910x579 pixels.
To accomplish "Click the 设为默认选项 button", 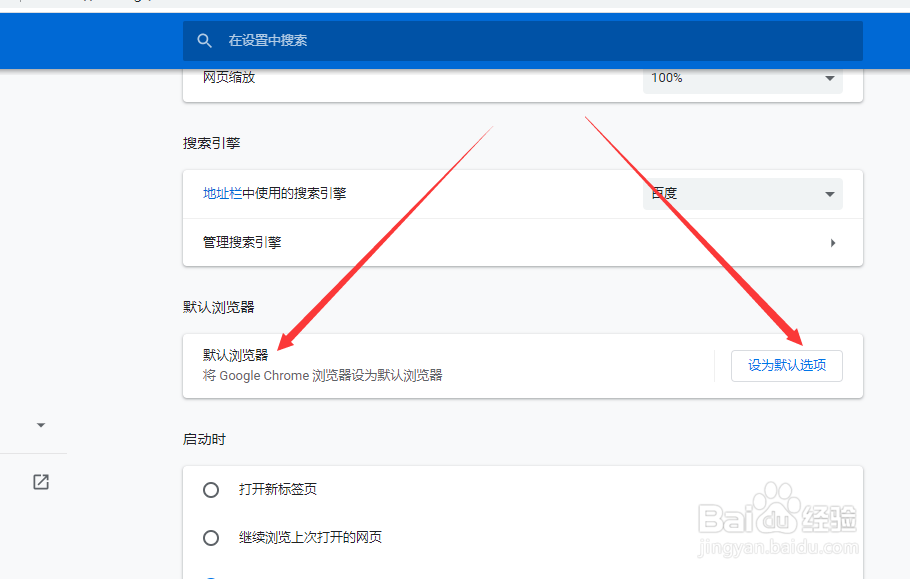I will [786, 366].
